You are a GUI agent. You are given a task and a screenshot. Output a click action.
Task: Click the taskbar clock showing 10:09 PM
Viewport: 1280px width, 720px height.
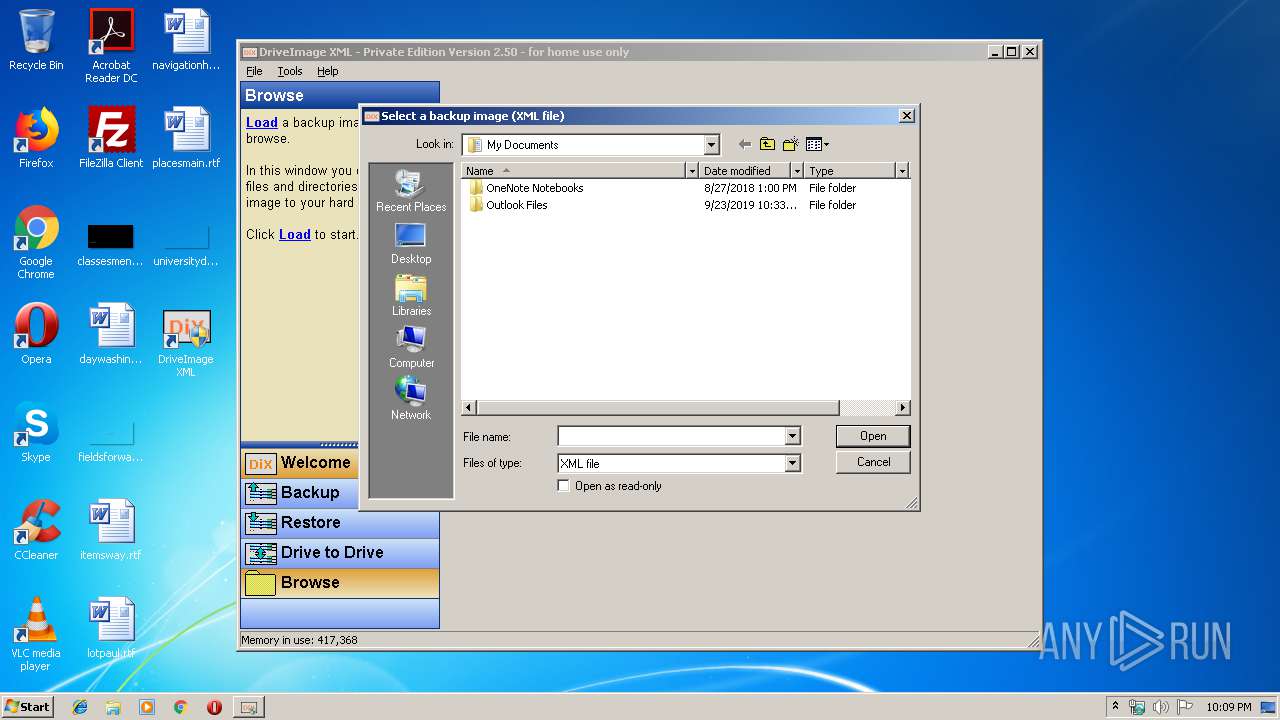click(x=1229, y=707)
